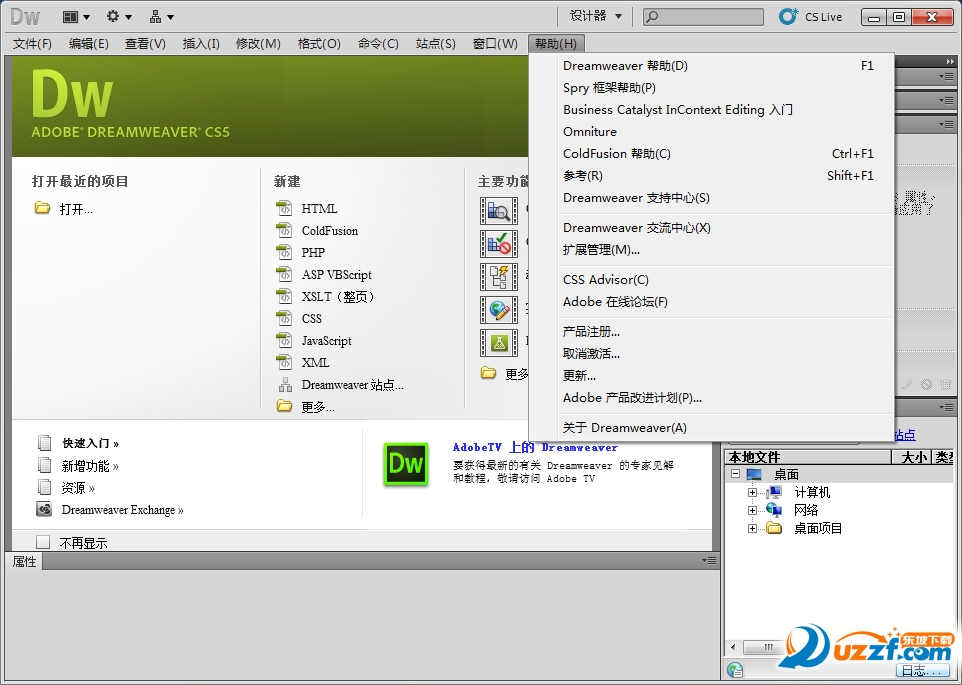Collapse the 桌面 tree node
962x685 pixels.
(x=735, y=474)
